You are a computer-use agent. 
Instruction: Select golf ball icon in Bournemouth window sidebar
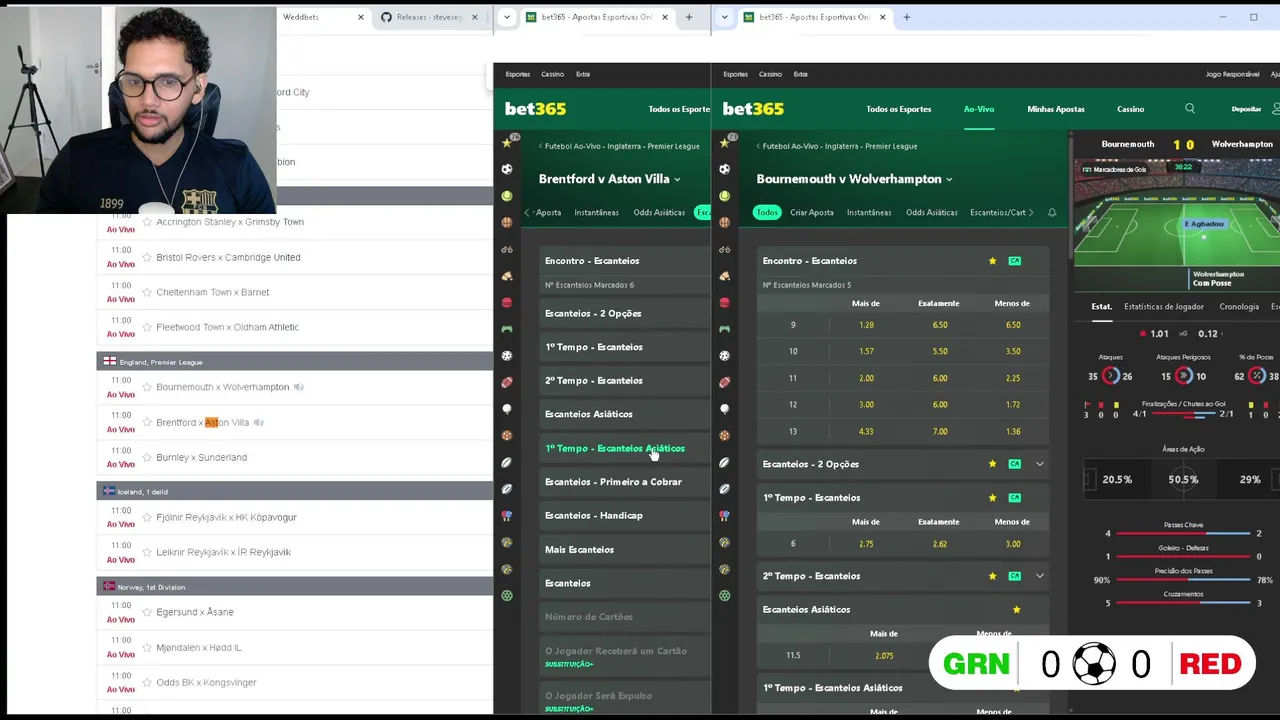[x=724, y=409]
